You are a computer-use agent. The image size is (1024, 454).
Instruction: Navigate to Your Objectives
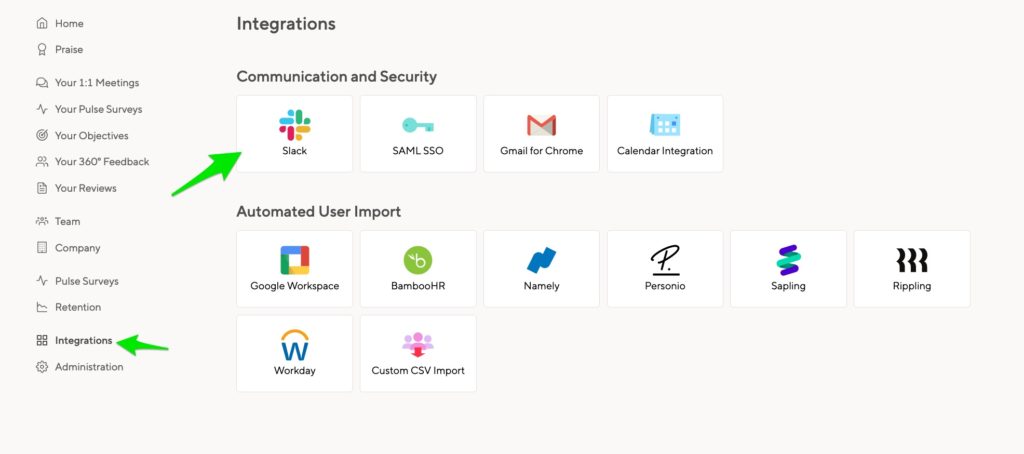[91, 136]
